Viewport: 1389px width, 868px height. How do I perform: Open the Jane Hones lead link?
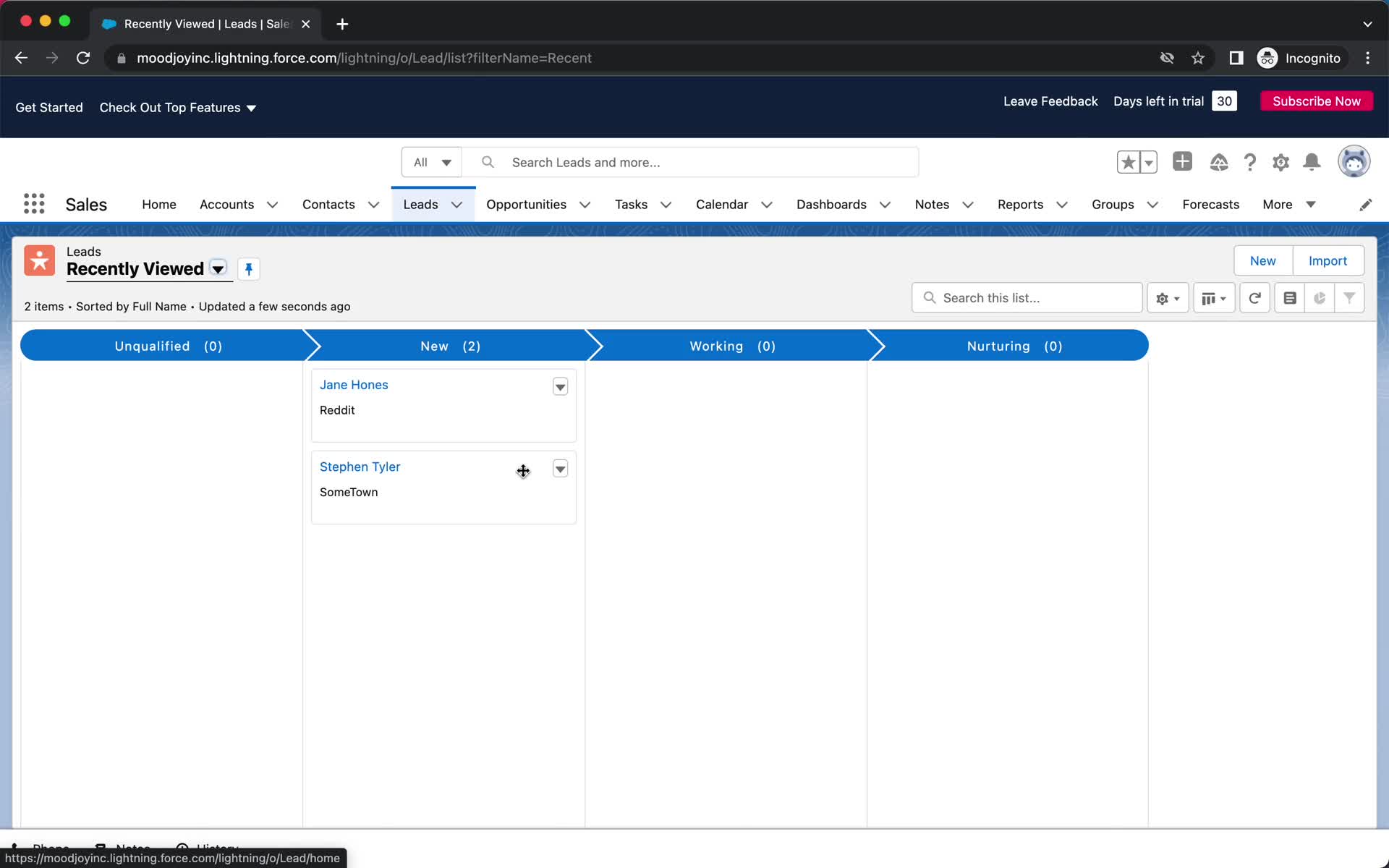354,385
